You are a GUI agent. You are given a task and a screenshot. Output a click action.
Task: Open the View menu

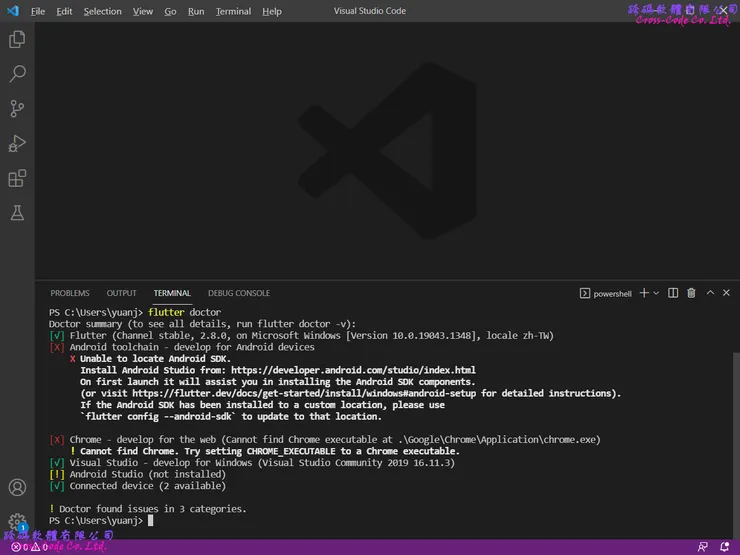[143, 11]
